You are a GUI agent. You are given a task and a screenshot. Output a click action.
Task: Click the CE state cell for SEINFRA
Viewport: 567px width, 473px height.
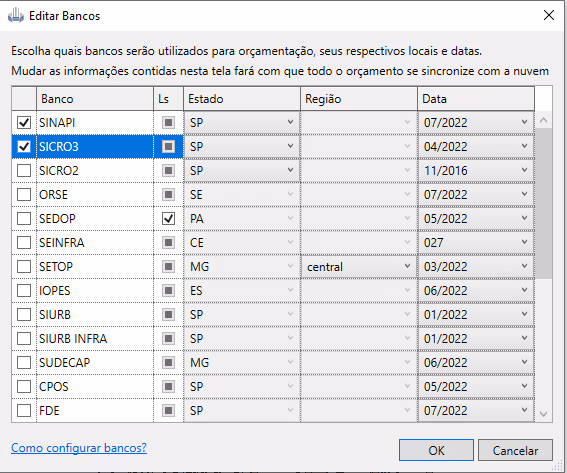point(242,242)
